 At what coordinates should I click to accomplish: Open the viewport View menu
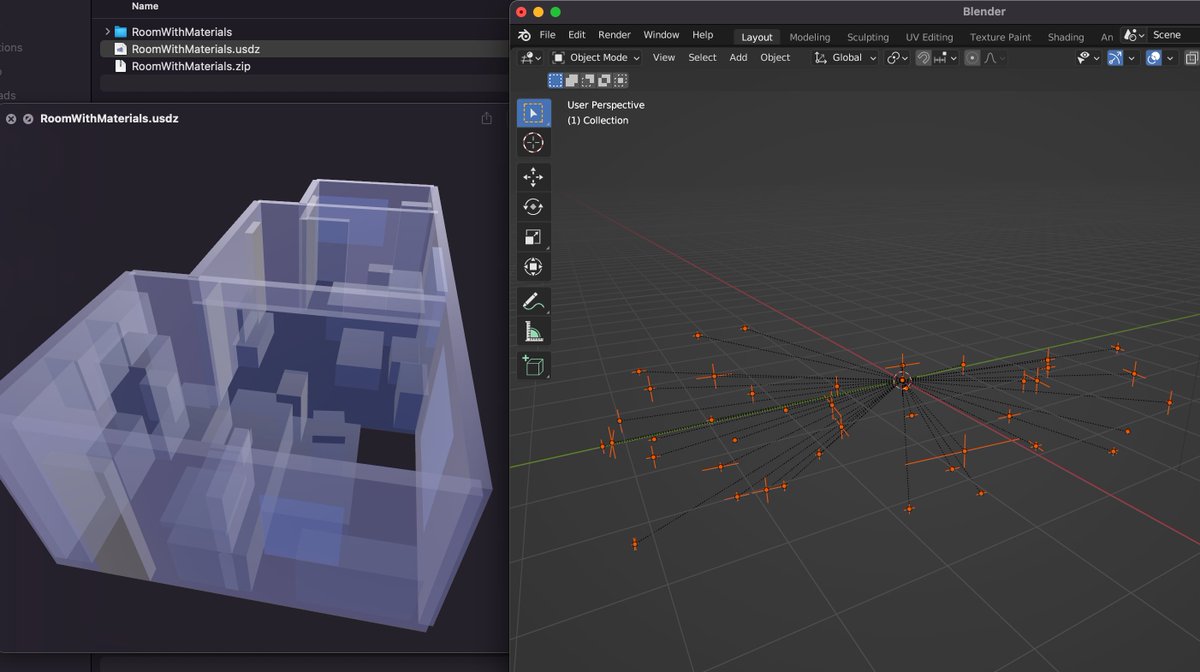tap(664, 58)
